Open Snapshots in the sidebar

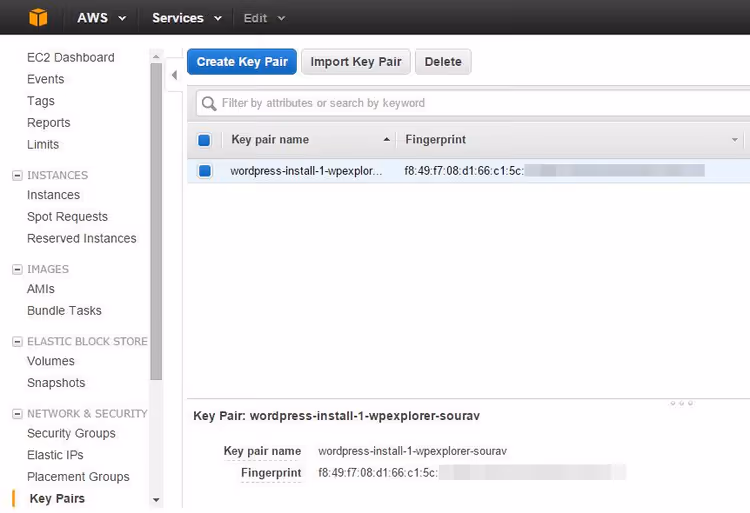click(56, 383)
